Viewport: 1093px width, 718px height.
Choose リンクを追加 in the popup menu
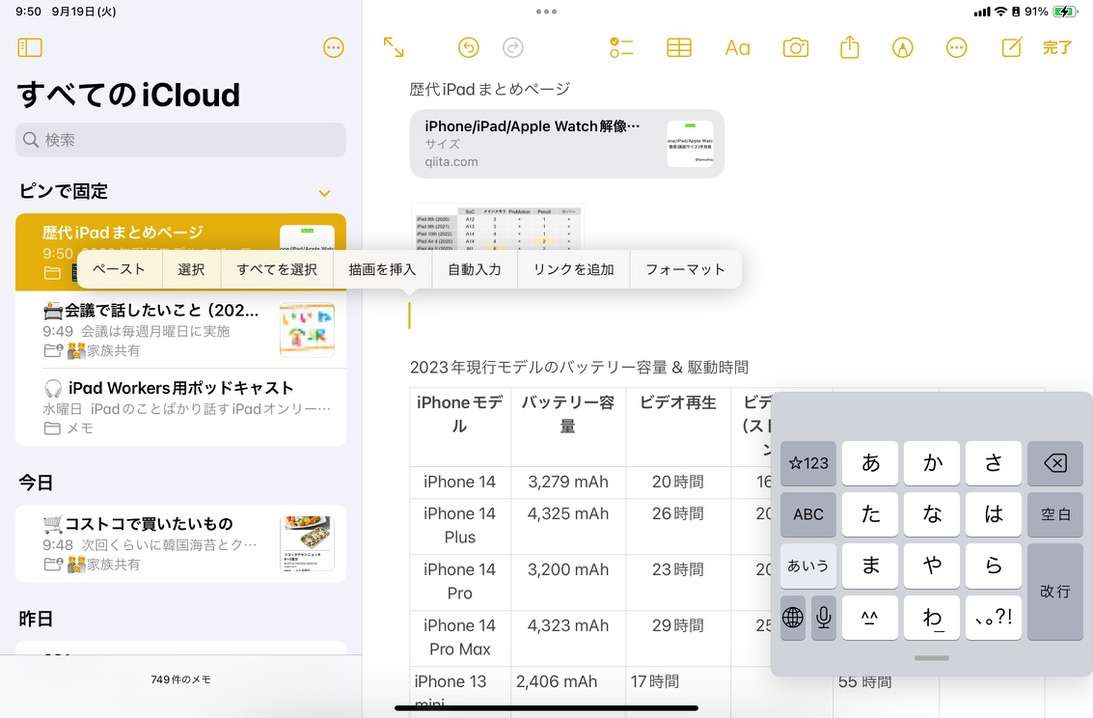(x=574, y=269)
